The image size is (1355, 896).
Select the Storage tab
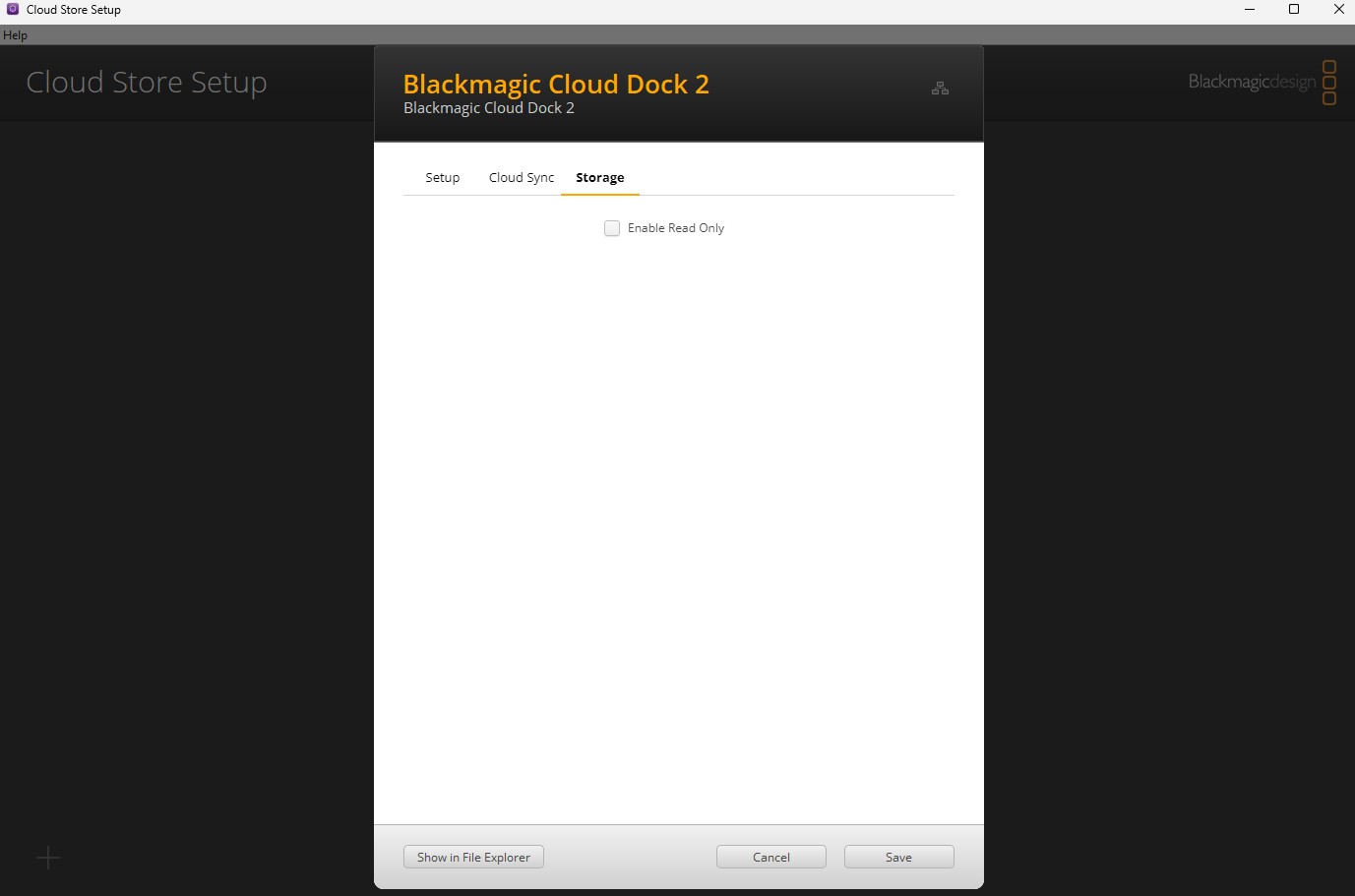600,177
